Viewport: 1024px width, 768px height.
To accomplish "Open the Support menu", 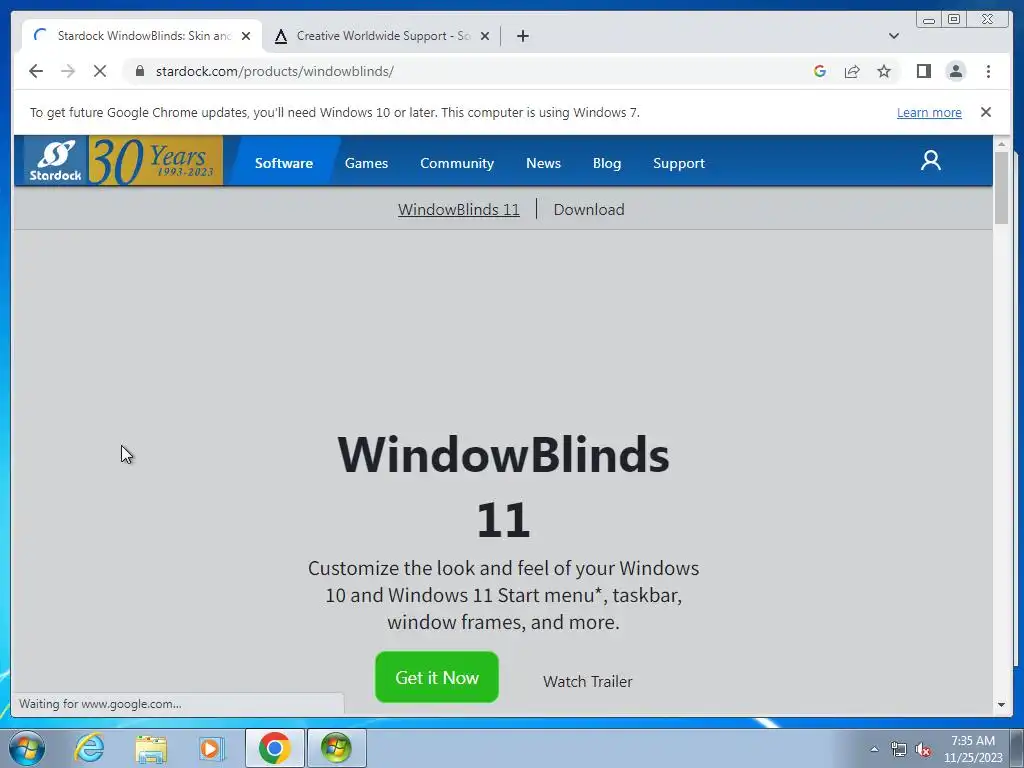I will 679,163.
